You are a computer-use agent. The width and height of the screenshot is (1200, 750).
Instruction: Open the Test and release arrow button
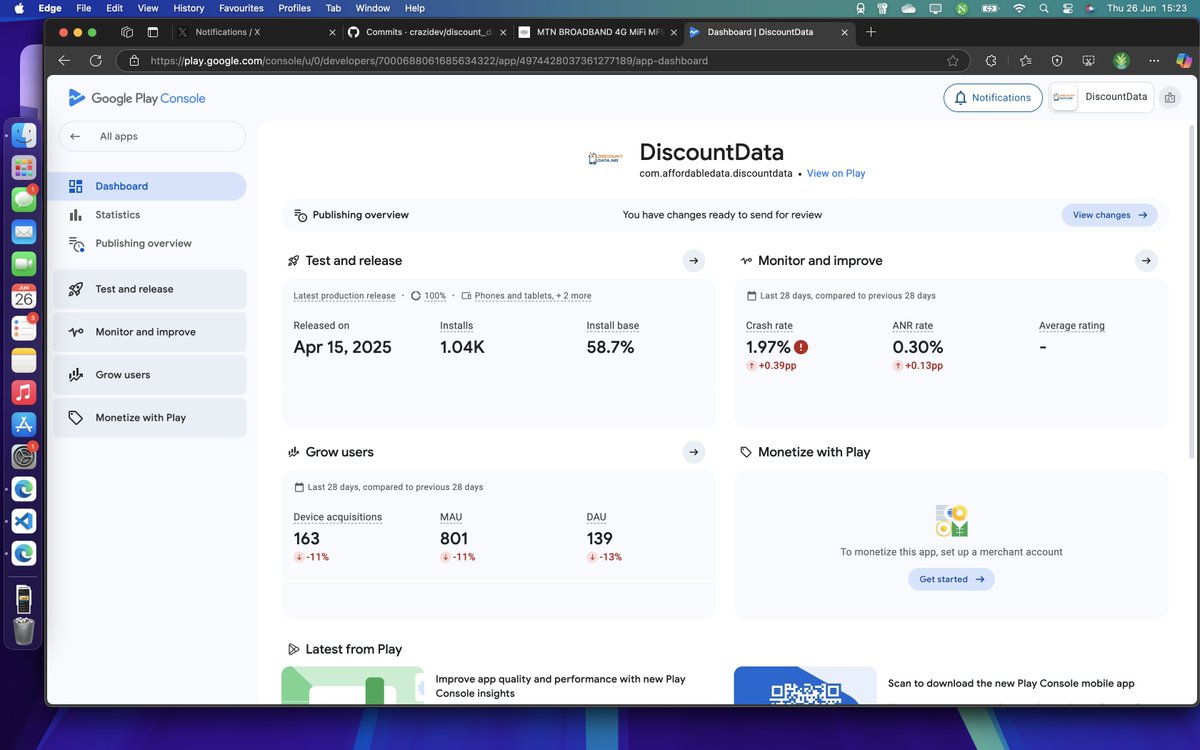pyautogui.click(x=694, y=261)
